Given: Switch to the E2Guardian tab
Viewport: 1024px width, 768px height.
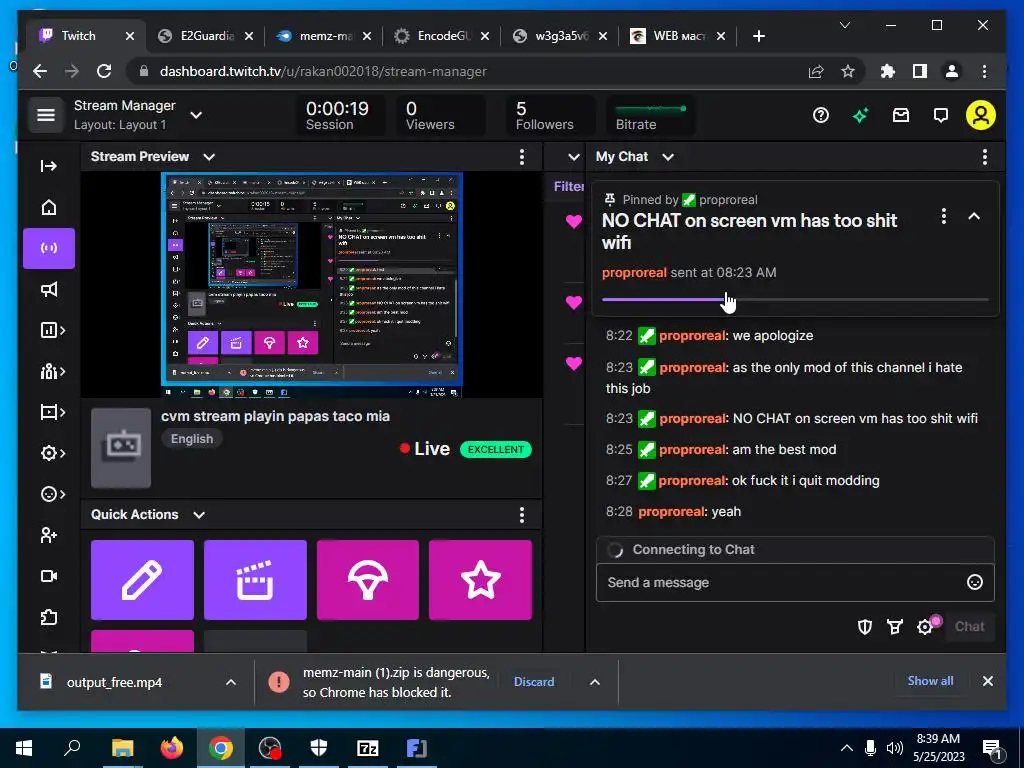Looking at the screenshot, I should point(205,36).
